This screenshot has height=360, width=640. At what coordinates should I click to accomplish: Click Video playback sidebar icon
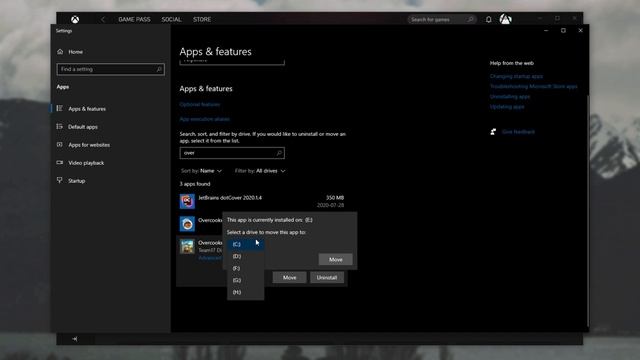[60, 162]
